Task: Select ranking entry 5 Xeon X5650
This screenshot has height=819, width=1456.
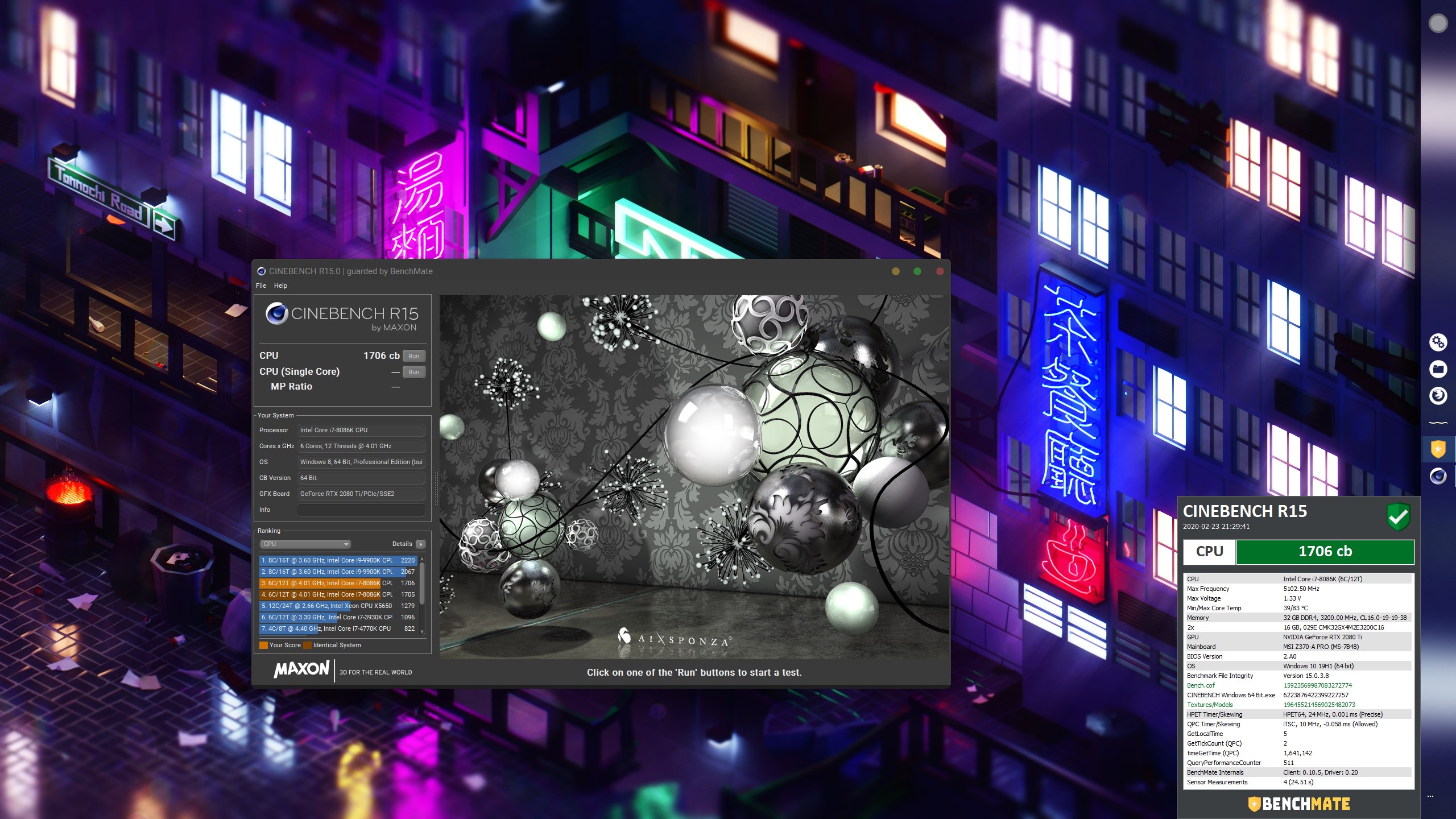Action: (x=338, y=606)
